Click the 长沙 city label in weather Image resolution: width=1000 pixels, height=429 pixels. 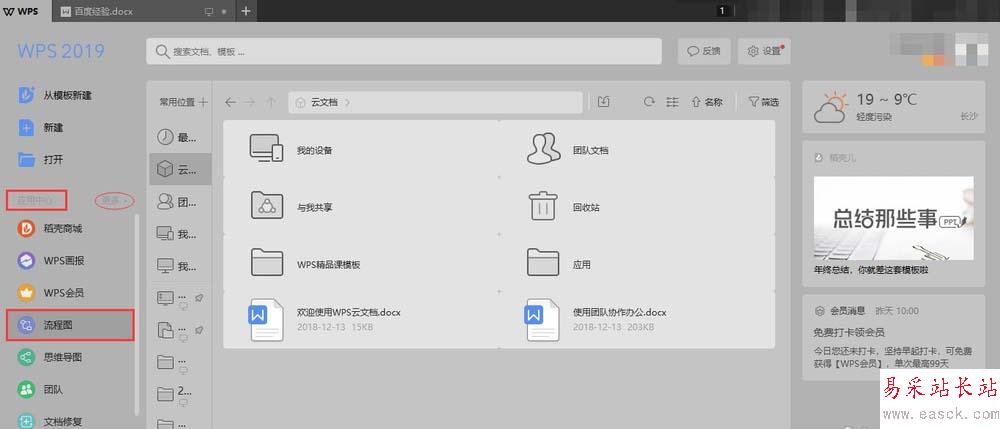click(969, 117)
